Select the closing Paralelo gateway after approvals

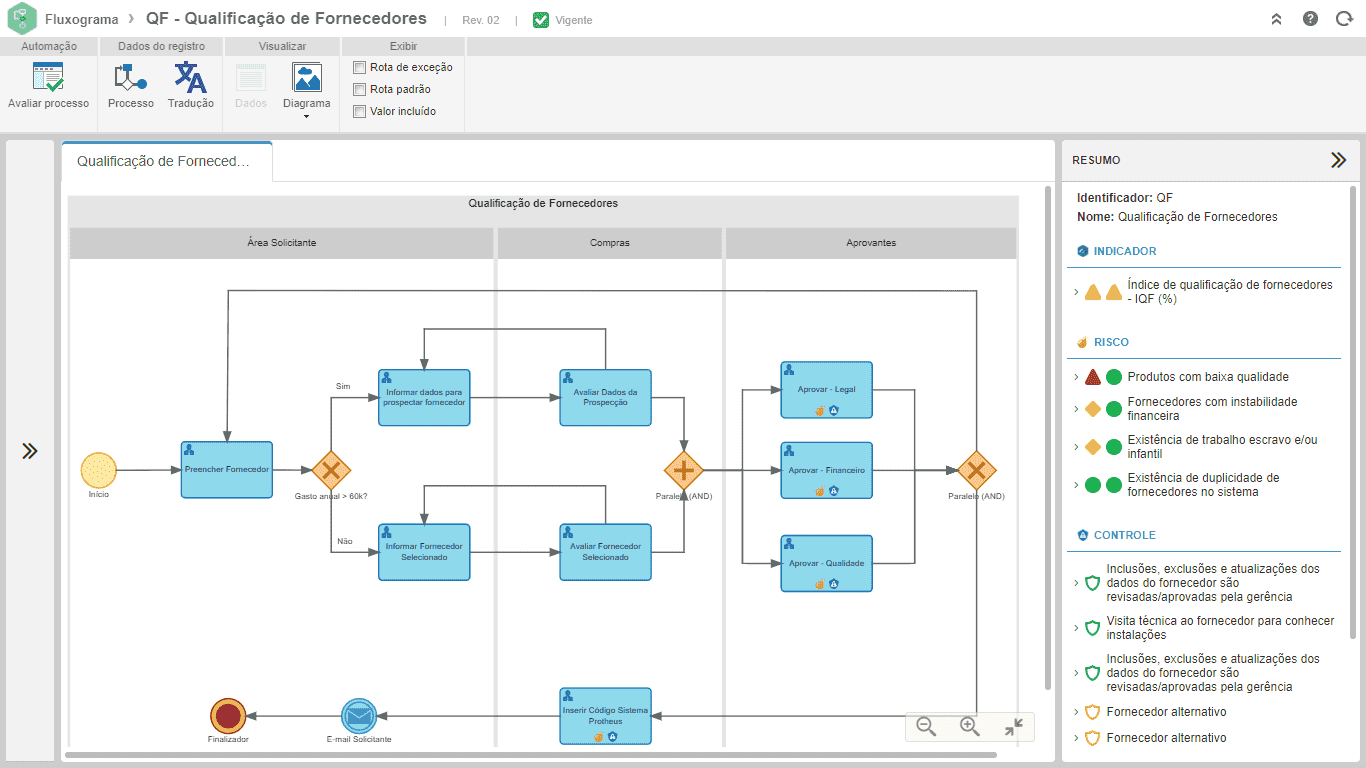click(x=976, y=469)
